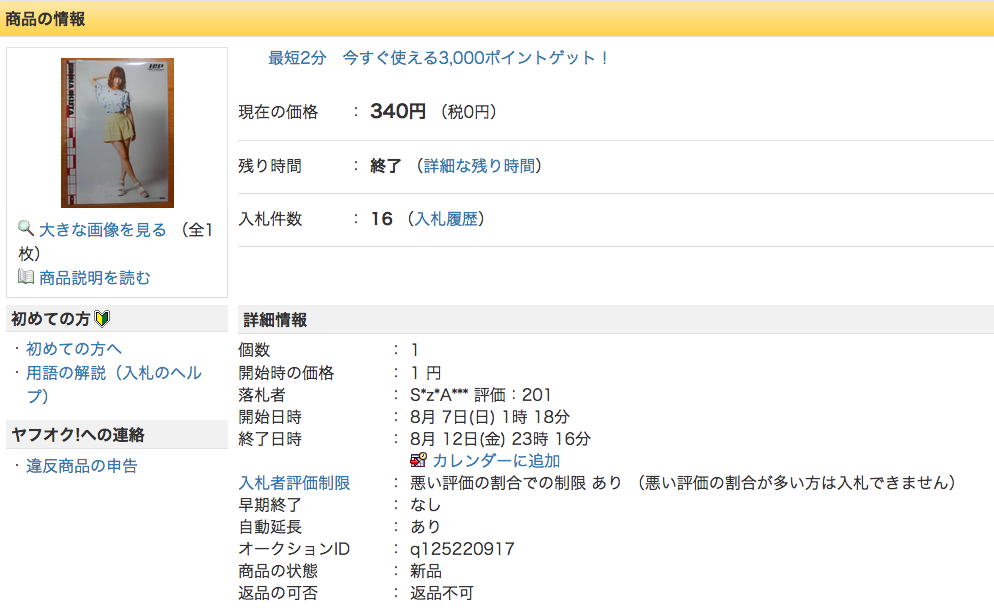Click the winning bidder name S*z*A***
This screenshot has height=610, width=994.
tap(440, 395)
